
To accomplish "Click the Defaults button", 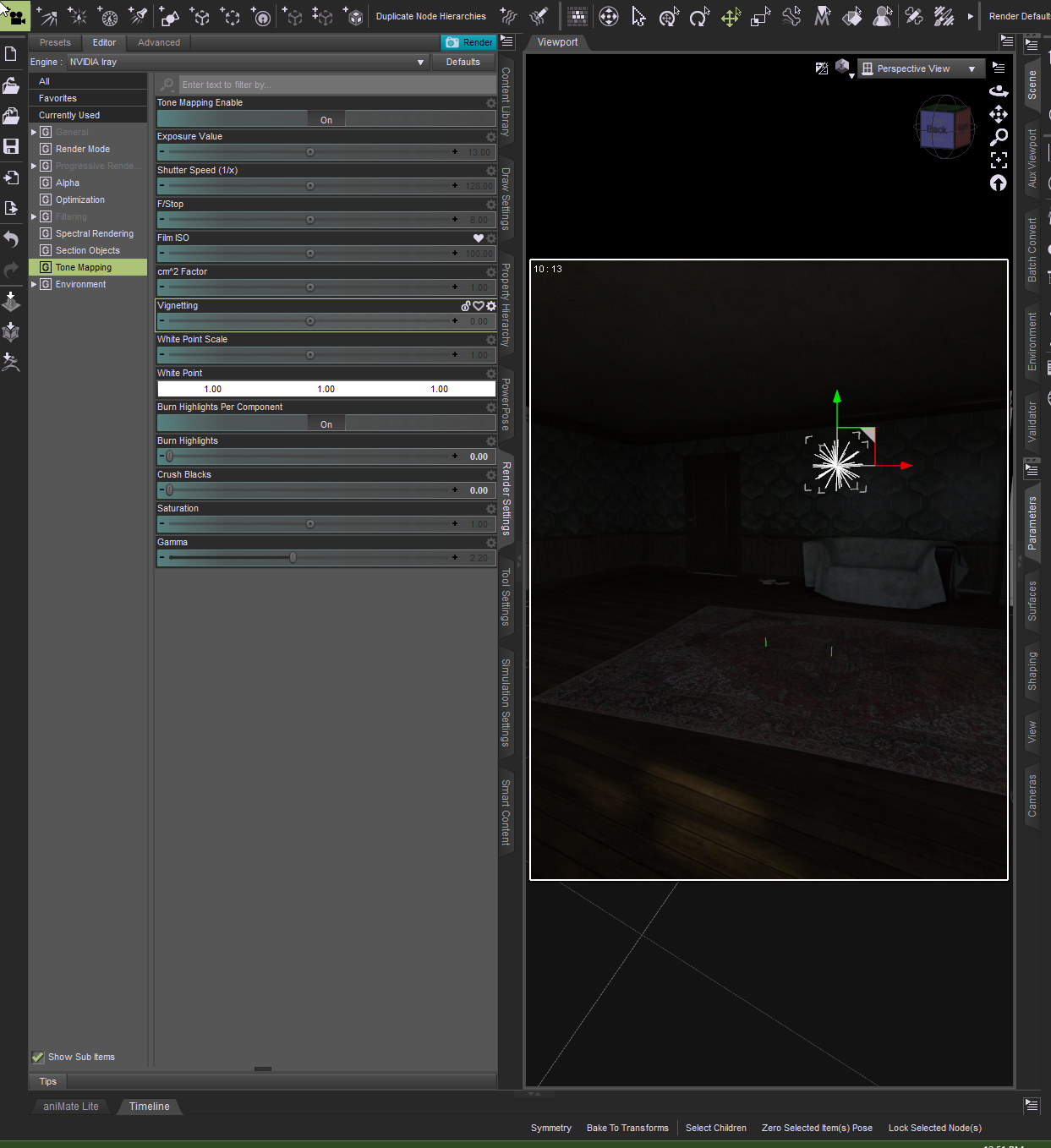I will point(463,62).
